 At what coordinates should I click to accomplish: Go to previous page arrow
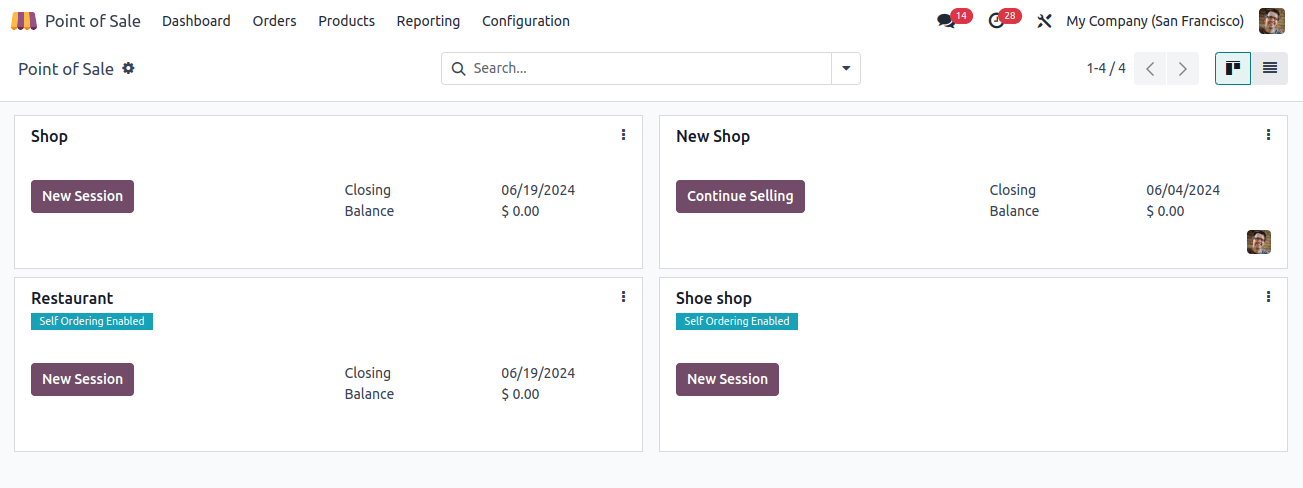1150,68
